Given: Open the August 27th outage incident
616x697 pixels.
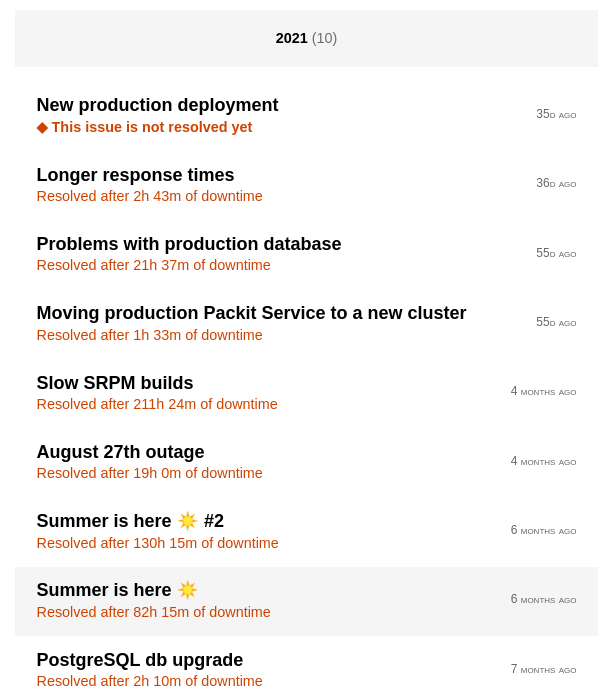Looking at the screenshot, I should [x=120, y=452].
